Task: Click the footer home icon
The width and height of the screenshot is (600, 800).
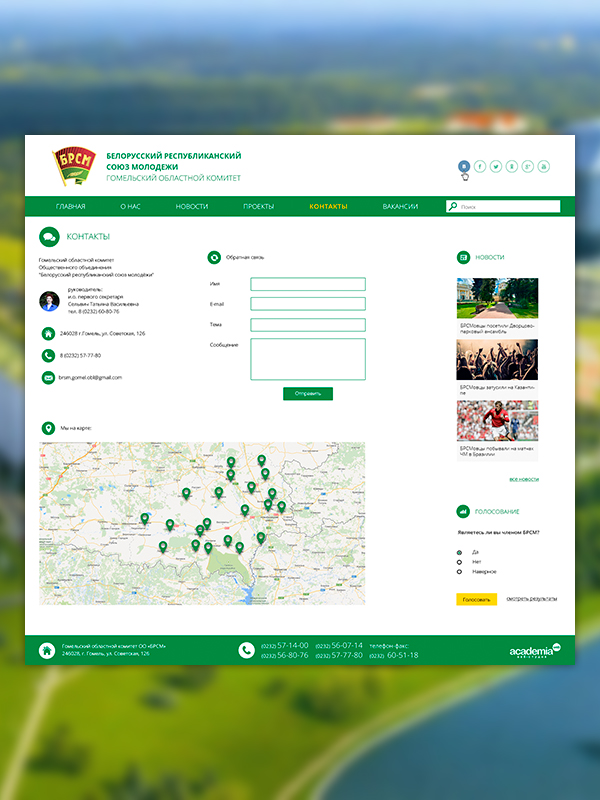Action: pyautogui.click(x=46, y=651)
